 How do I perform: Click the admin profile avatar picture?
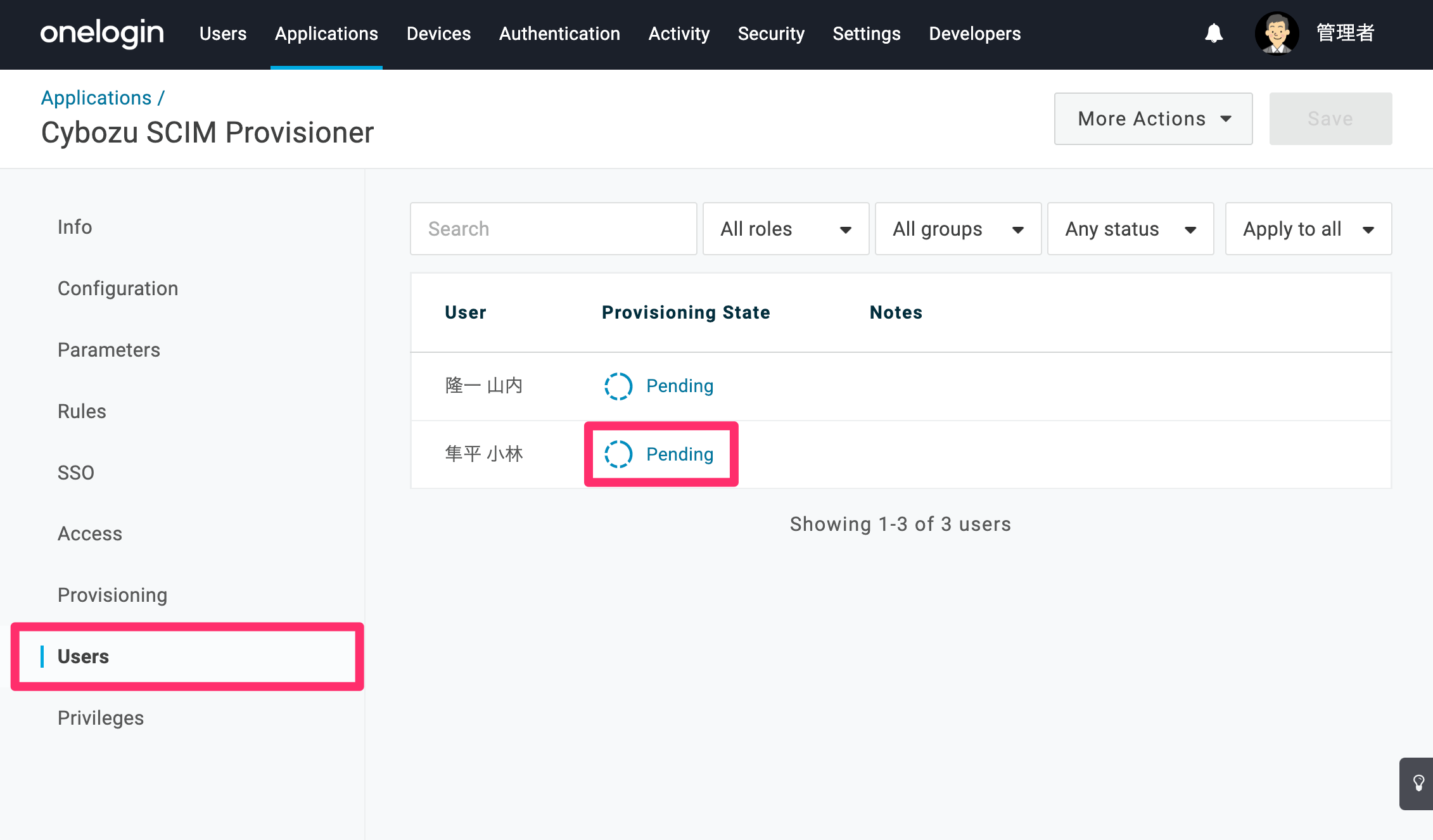coord(1277,34)
